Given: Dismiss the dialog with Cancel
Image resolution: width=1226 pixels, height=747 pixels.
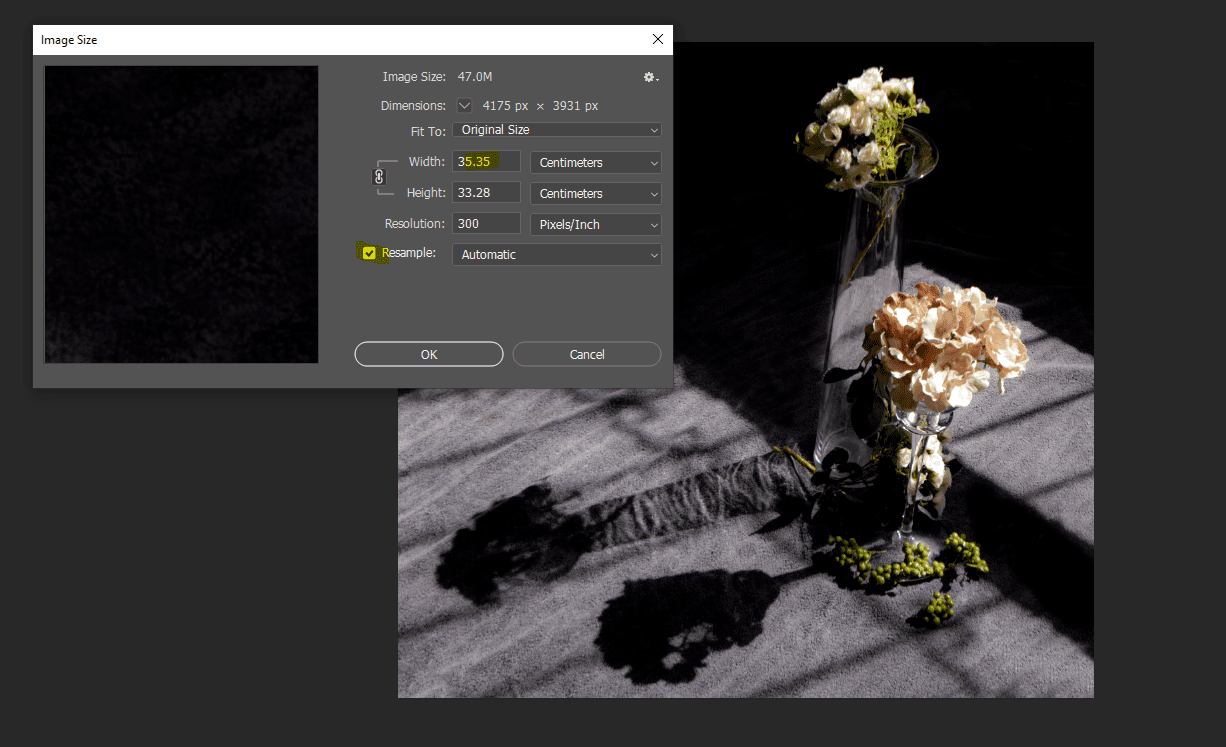Looking at the screenshot, I should tap(587, 354).
